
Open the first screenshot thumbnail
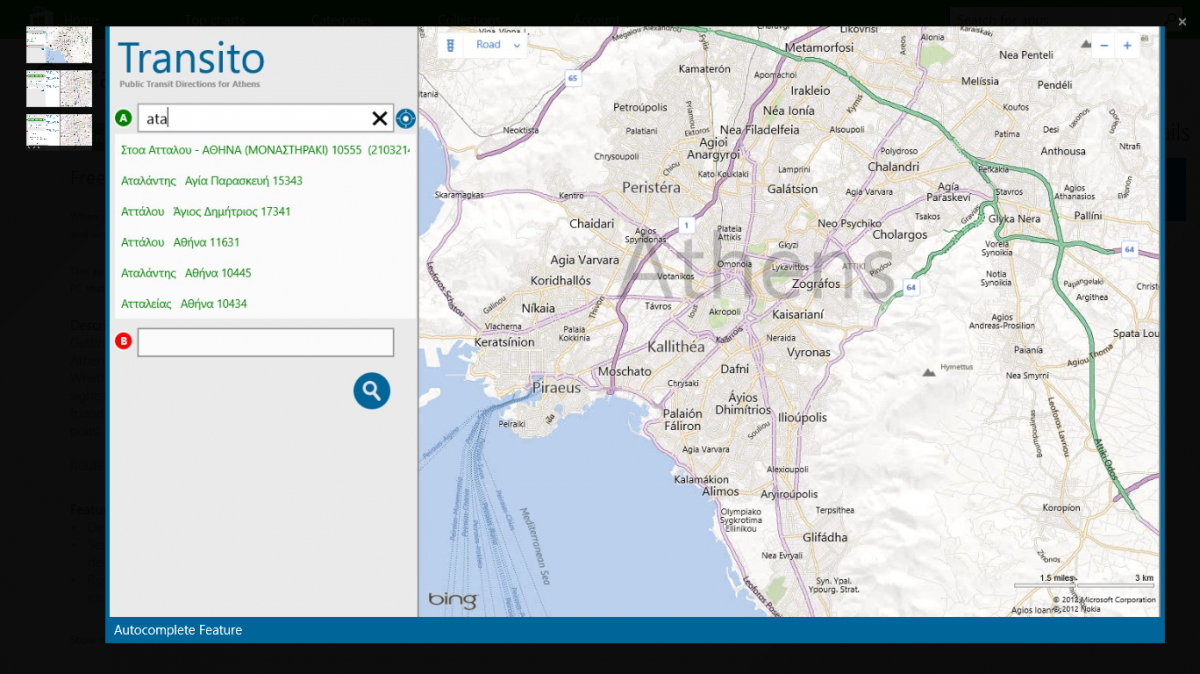click(59, 44)
